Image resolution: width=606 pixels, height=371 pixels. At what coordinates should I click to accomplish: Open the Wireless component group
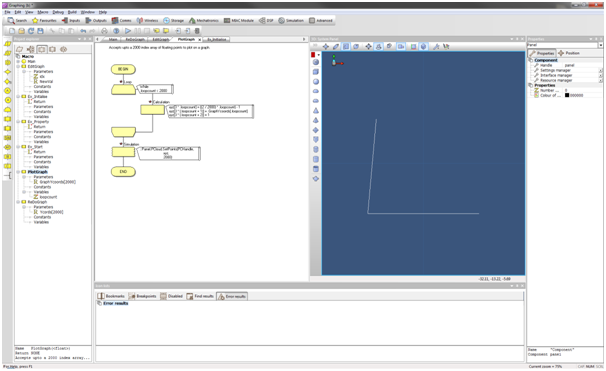147,20
